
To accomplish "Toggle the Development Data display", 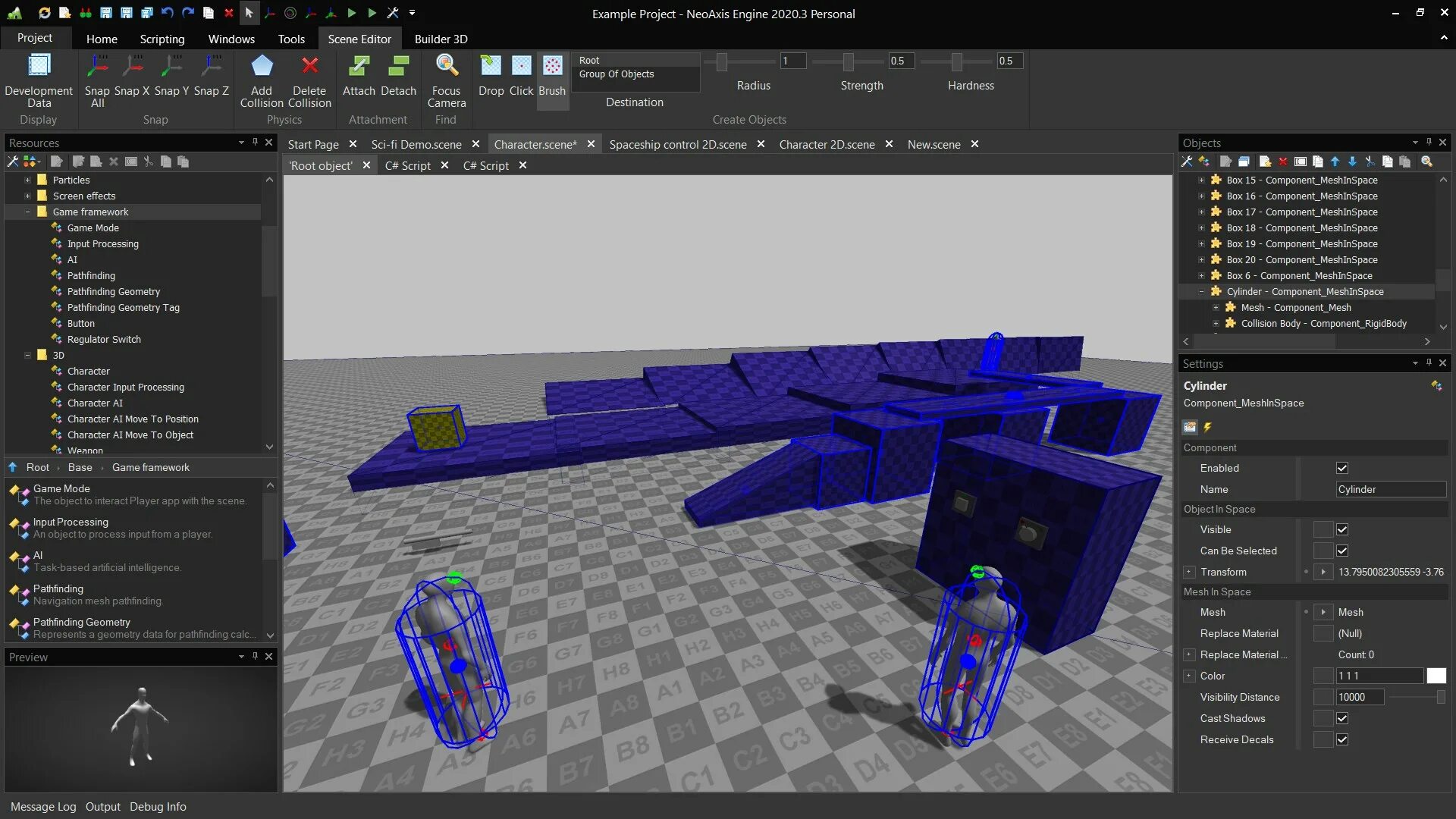I will (39, 67).
